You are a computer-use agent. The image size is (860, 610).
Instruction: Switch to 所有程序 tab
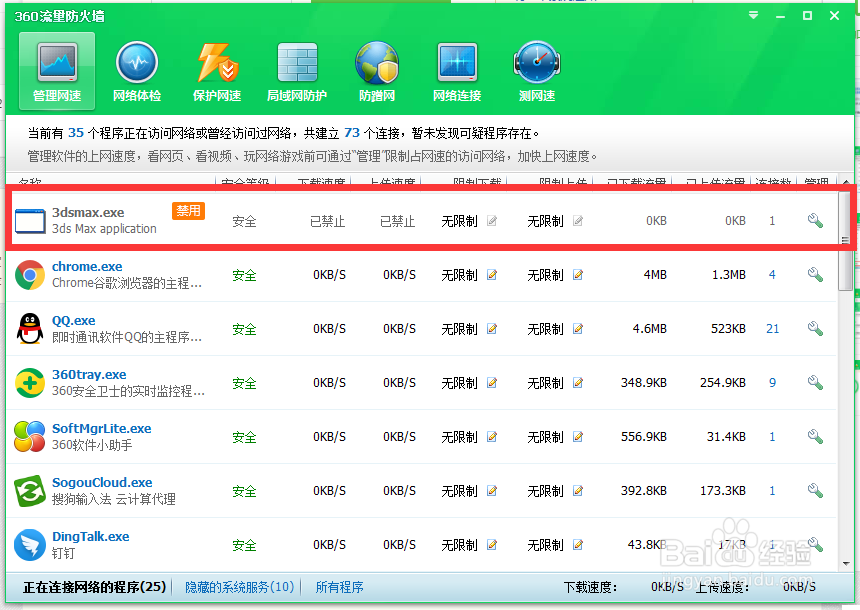(340, 587)
